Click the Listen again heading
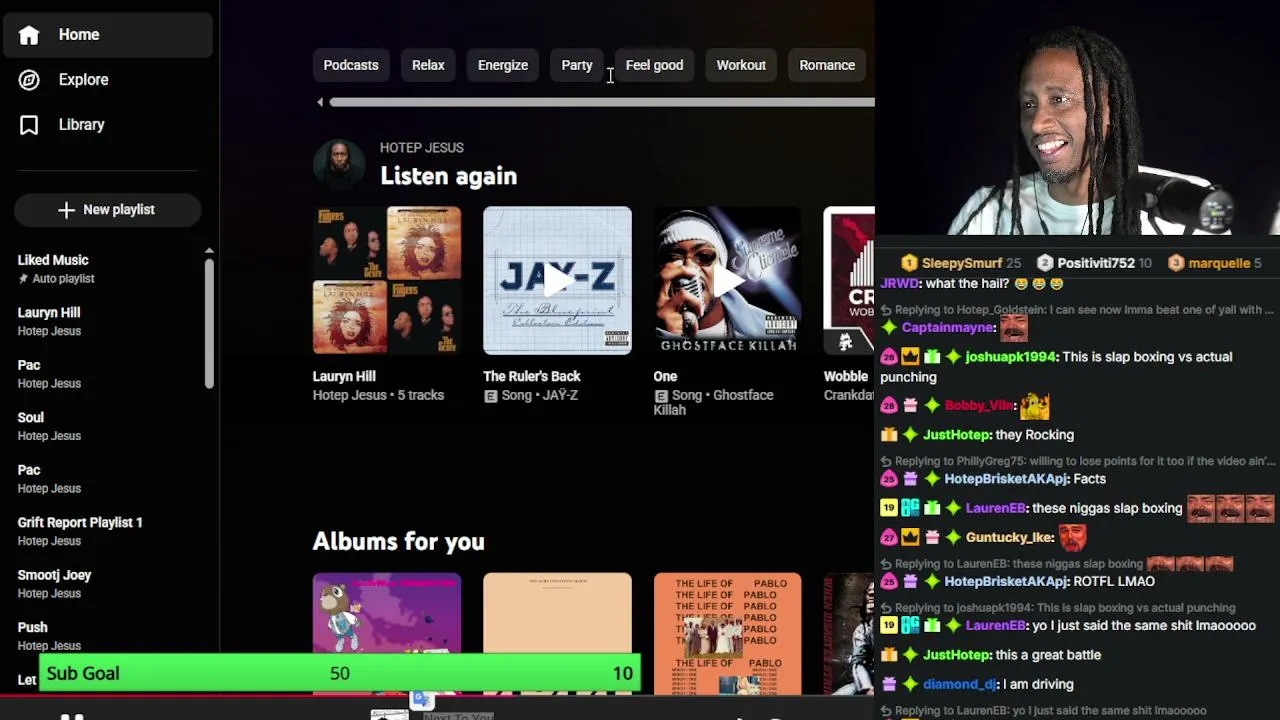Image resolution: width=1280 pixels, height=720 pixels. 449,176
